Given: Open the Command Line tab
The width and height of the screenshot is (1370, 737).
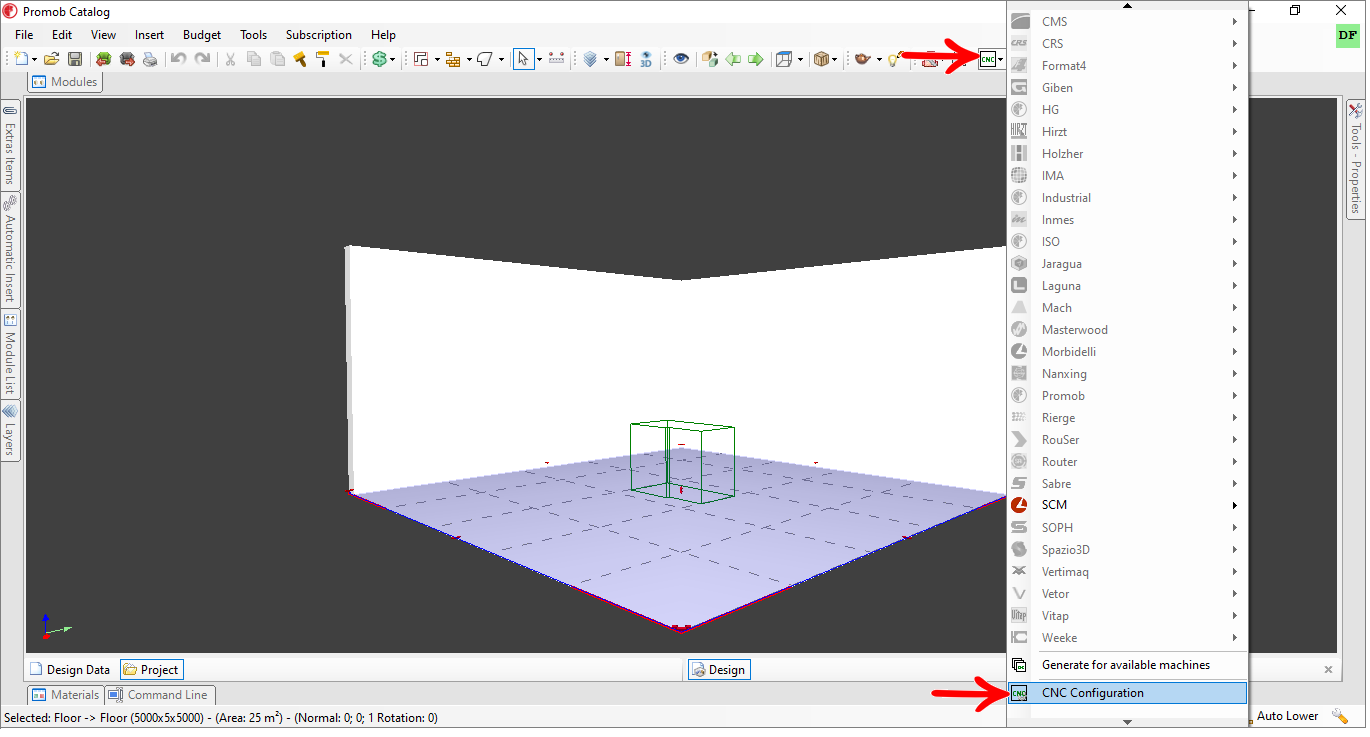Looking at the screenshot, I should pyautogui.click(x=159, y=695).
